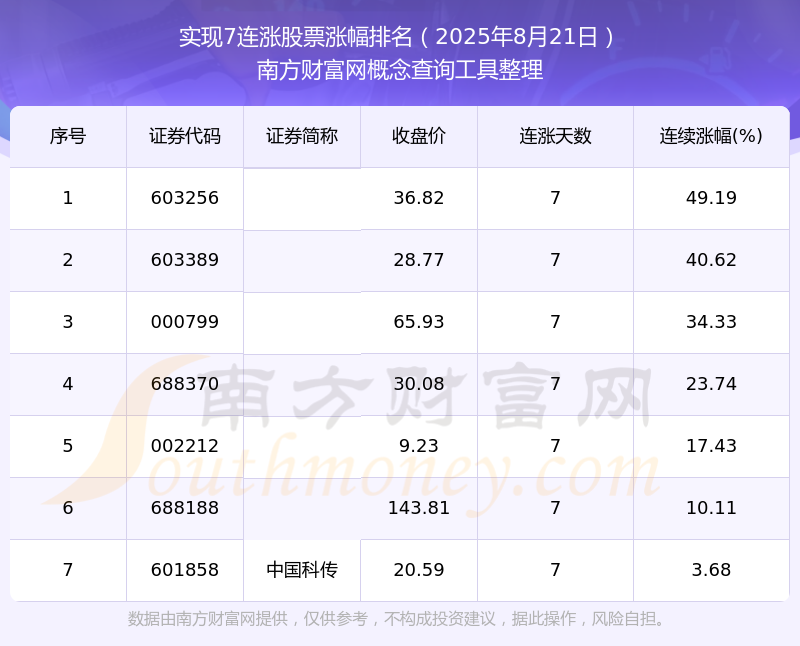Select stock code 000799
800x646 pixels.
pos(185,322)
